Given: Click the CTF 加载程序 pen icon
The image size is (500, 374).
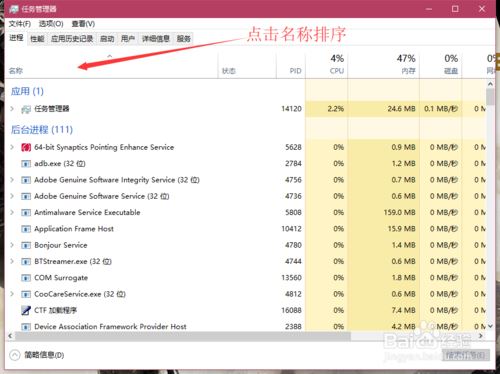Looking at the screenshot, I should coord(26,310).
